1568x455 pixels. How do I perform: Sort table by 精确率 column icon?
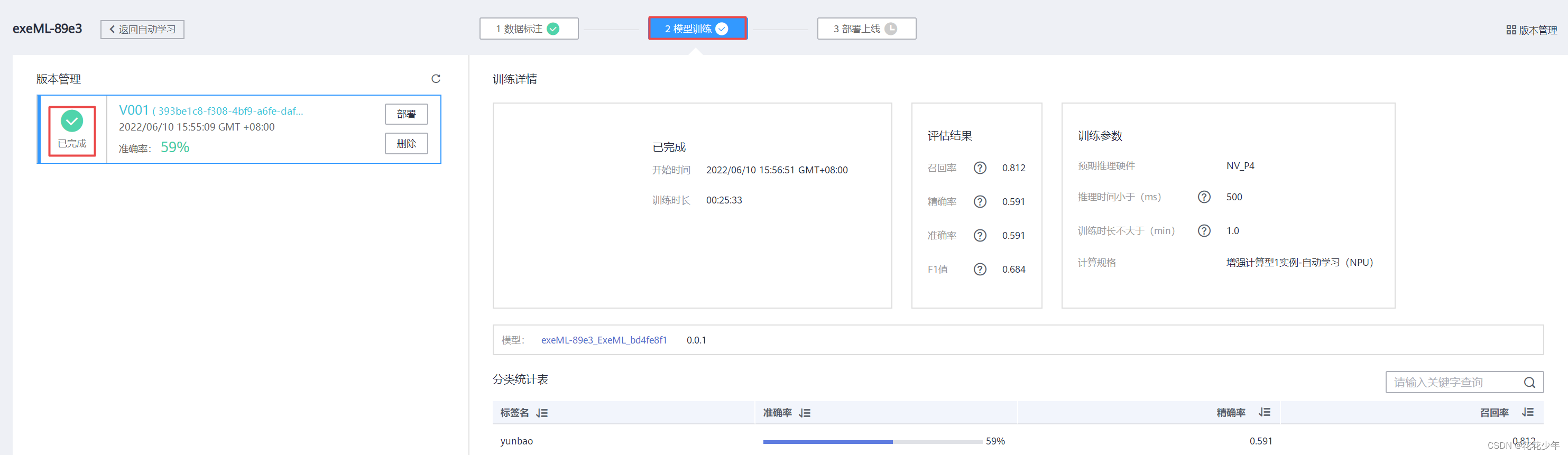point(1265,412)
